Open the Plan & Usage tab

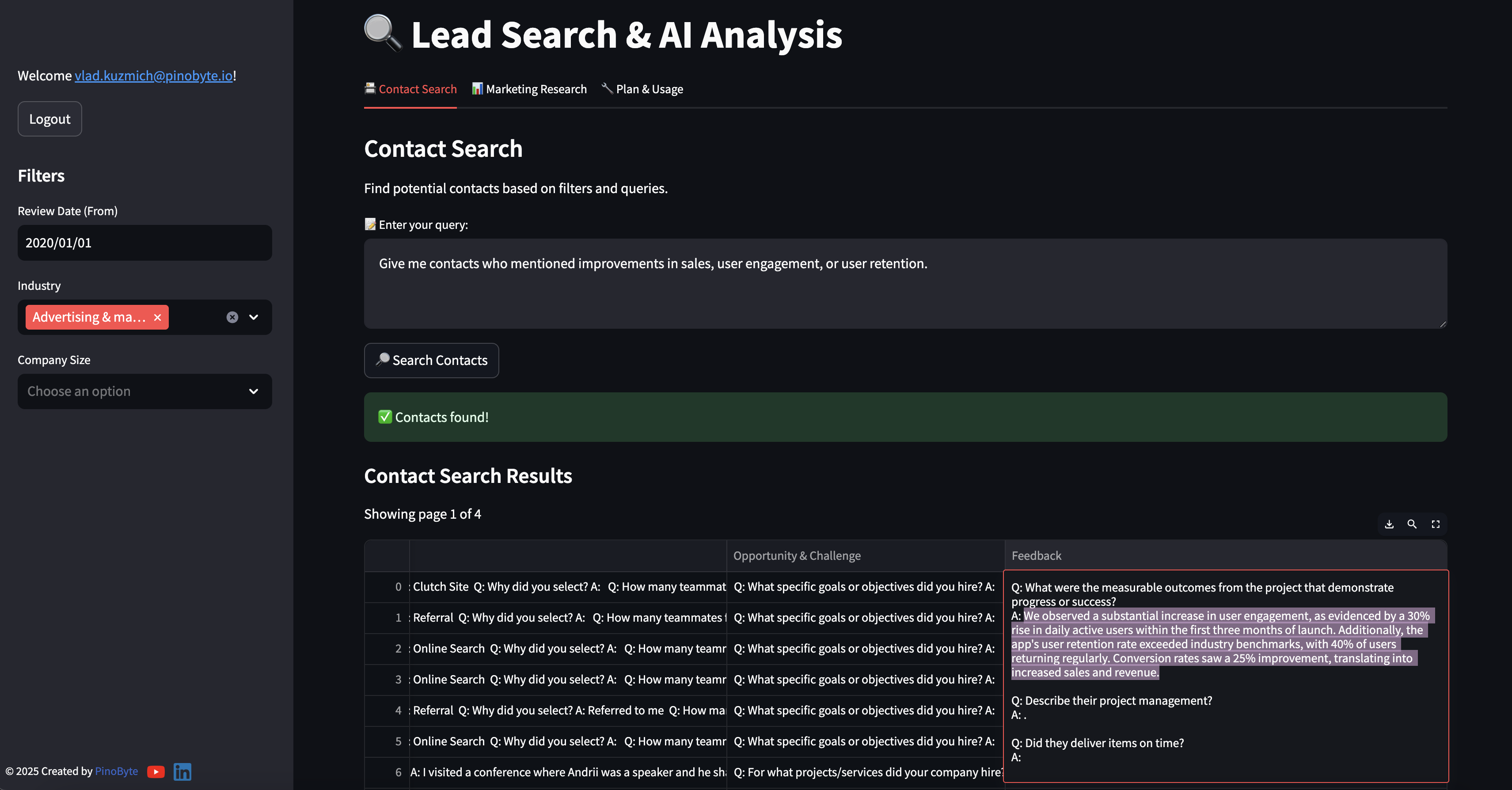(x=642, y=89)
